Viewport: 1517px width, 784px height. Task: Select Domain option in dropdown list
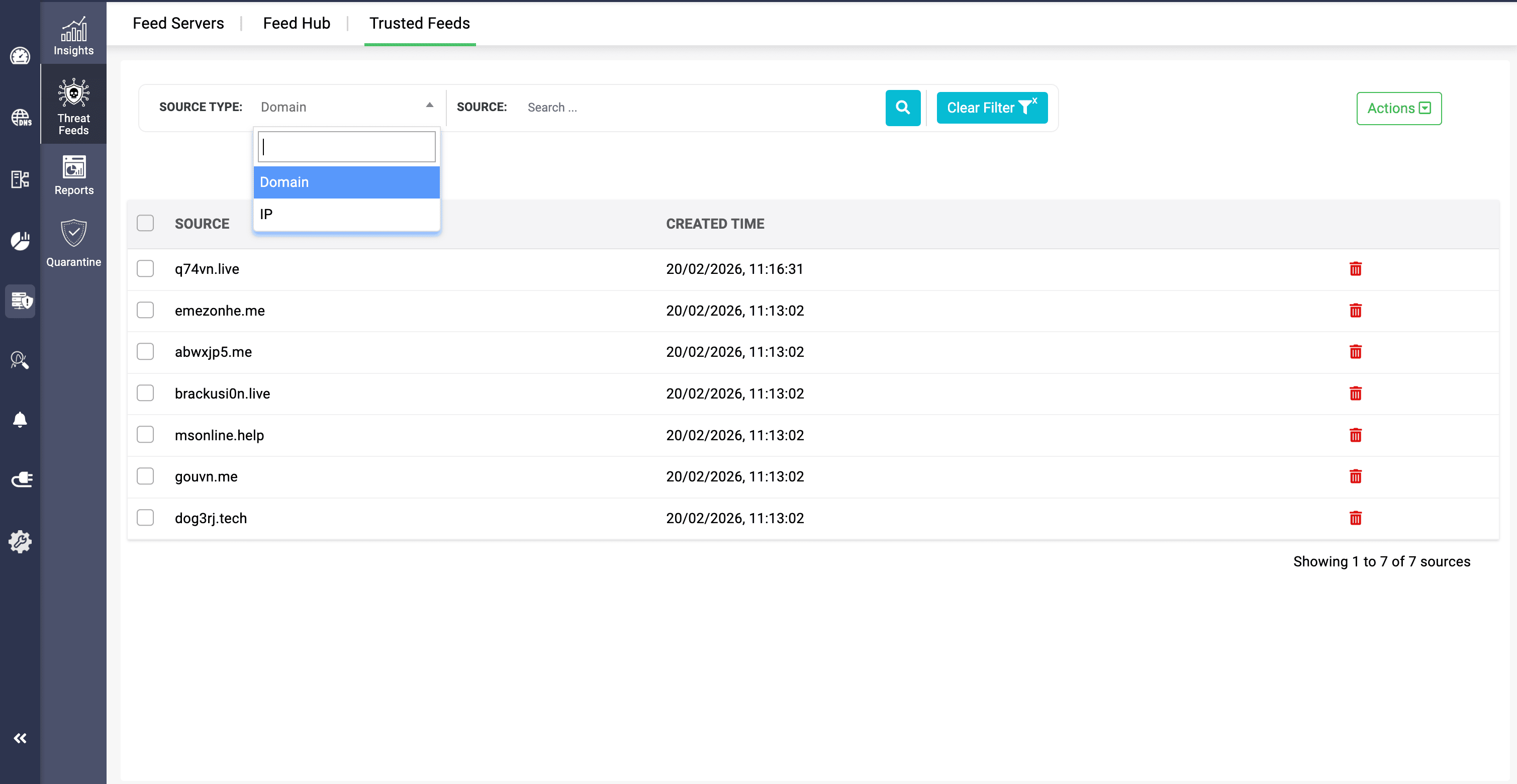(346, 182)
